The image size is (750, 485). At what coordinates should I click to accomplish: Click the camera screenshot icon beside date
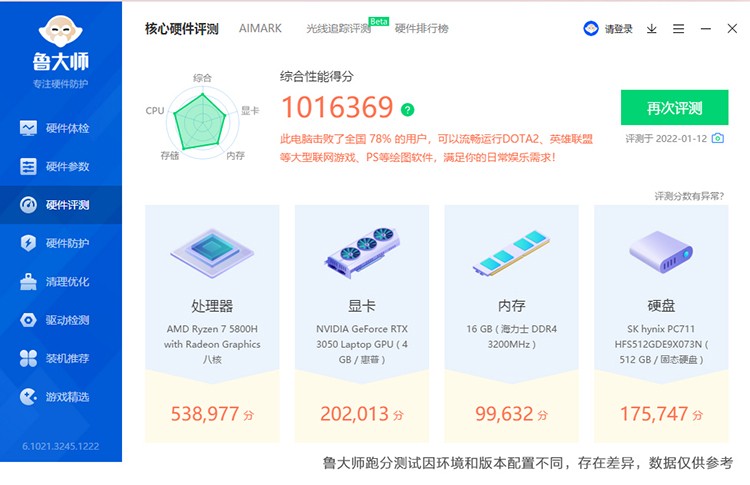[x=717, y=138]
